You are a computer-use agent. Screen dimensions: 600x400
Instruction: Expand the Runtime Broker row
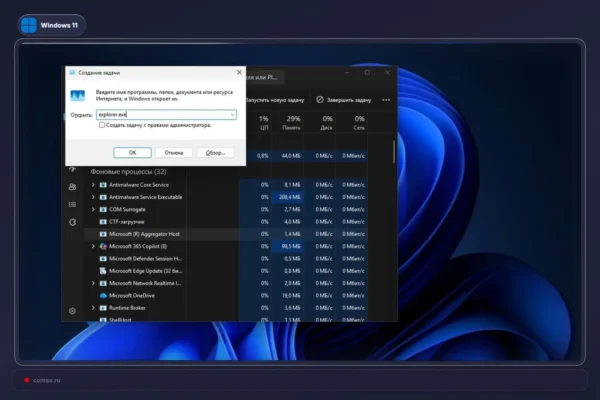coord(93,308)
